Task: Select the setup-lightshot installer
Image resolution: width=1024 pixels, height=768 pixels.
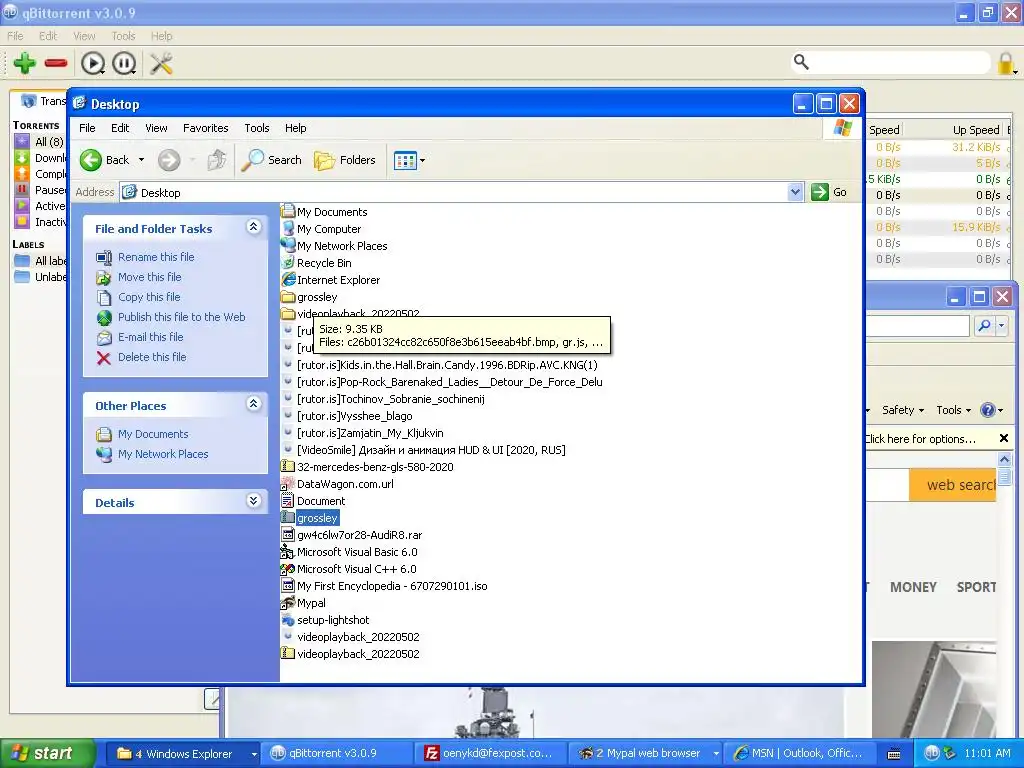Action: [326, 620]
